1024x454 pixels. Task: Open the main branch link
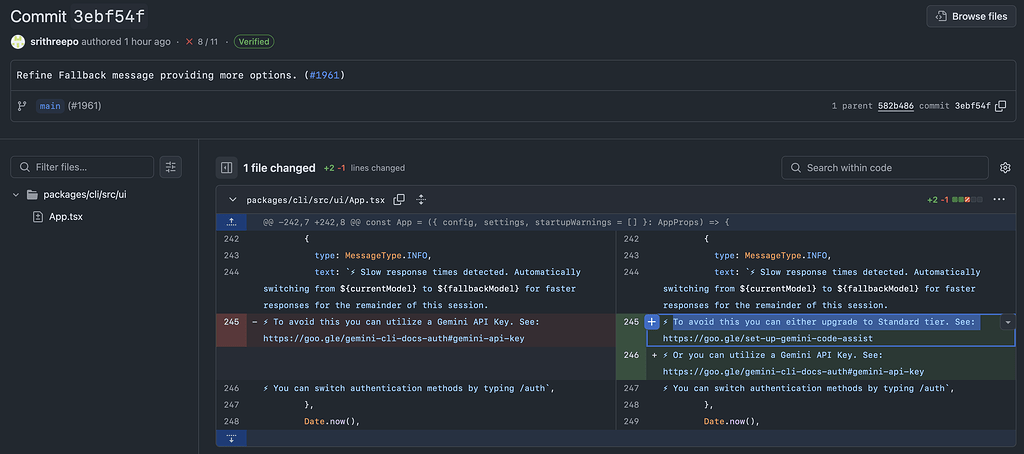point(50,106)
